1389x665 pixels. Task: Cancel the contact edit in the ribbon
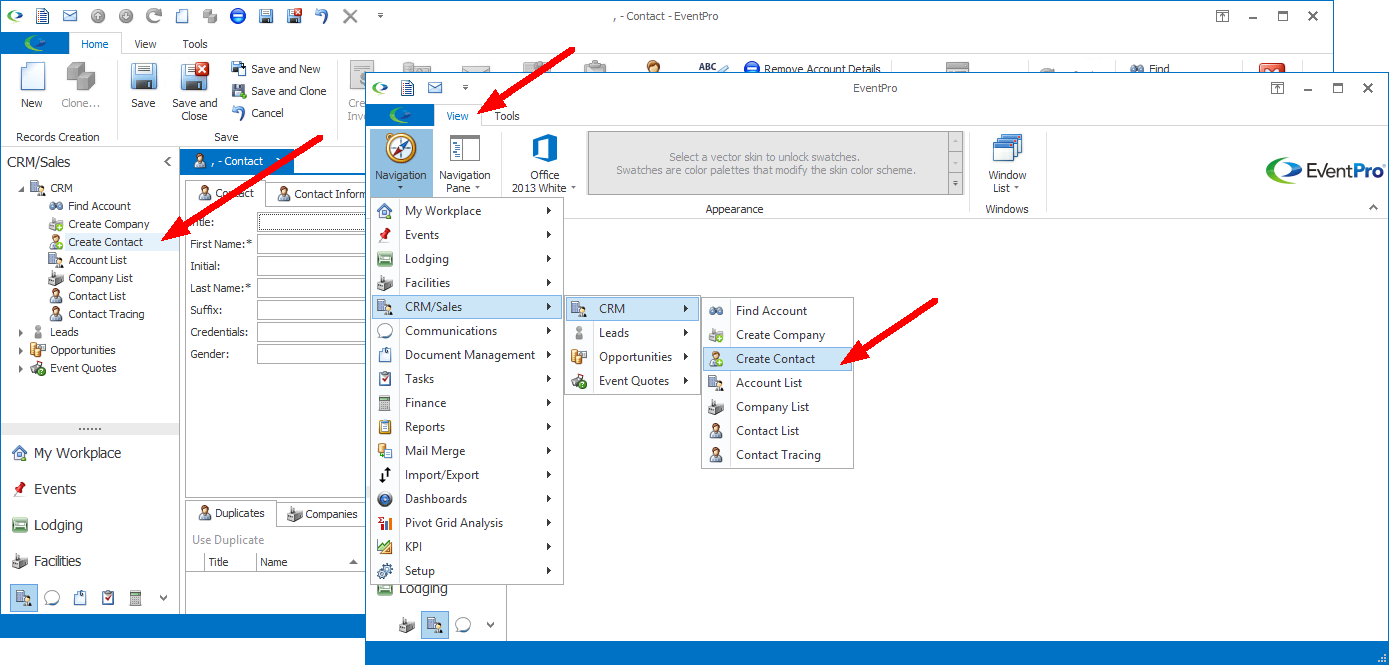tap(258, 113)
